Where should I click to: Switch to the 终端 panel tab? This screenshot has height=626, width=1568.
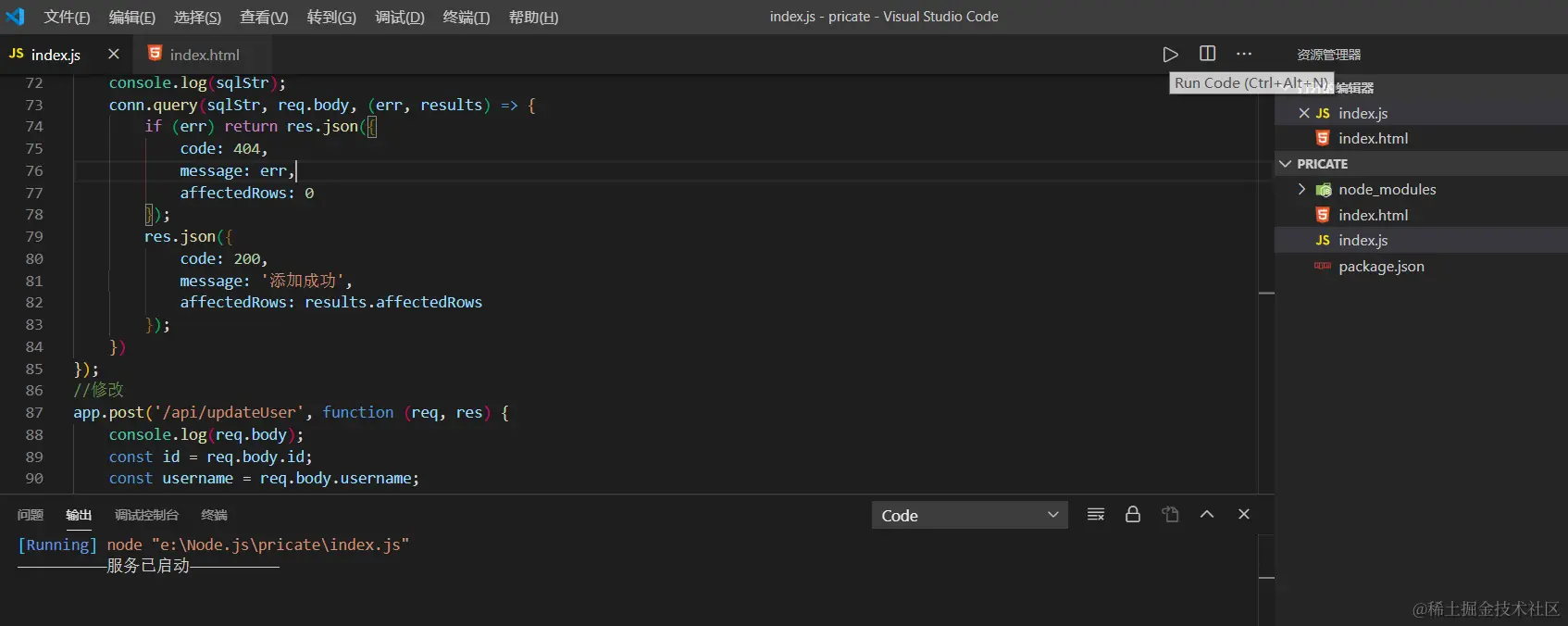pos(214,515)
